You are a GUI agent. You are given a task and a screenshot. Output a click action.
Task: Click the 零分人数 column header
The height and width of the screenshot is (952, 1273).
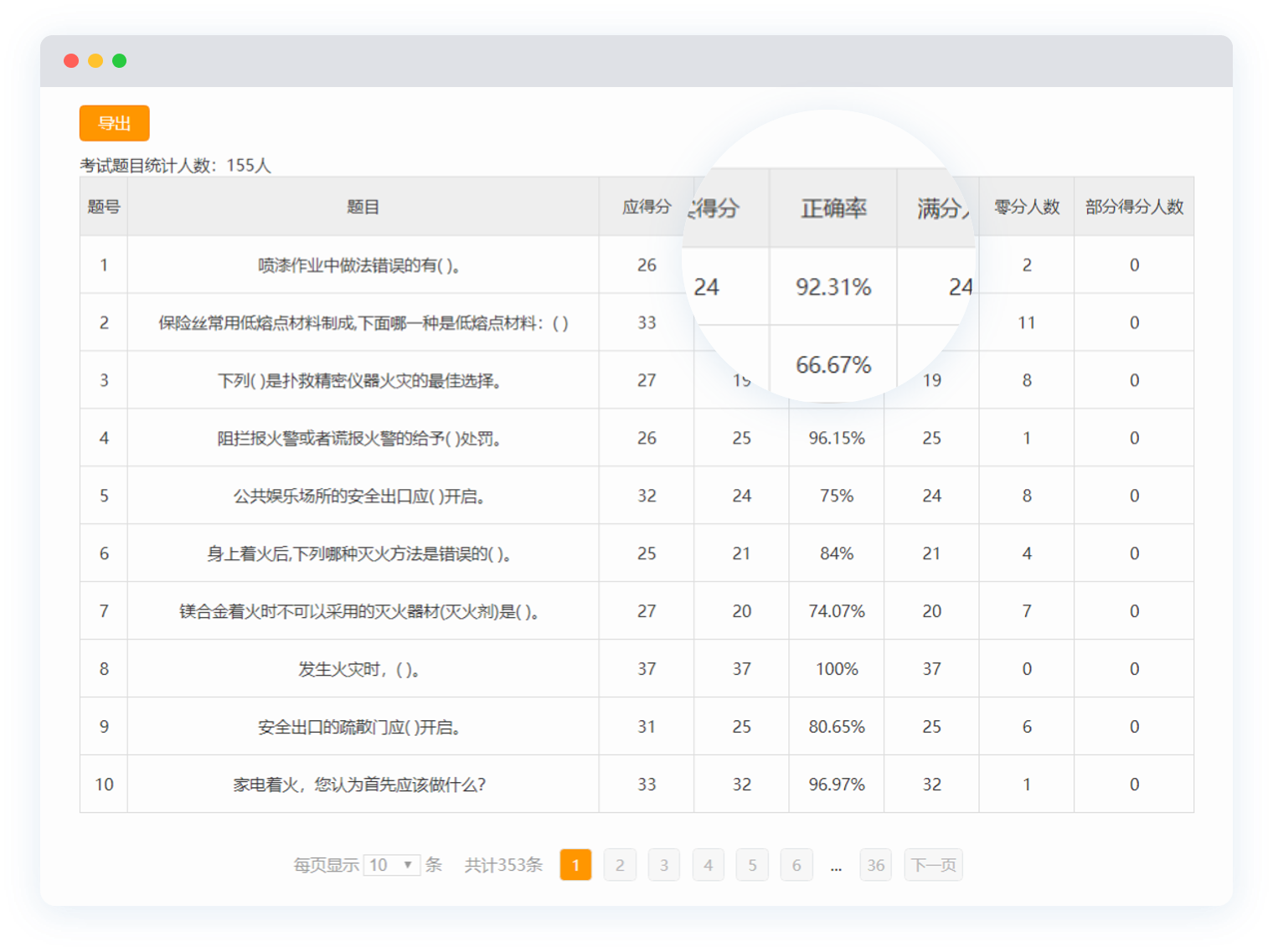coord(1027,207)
